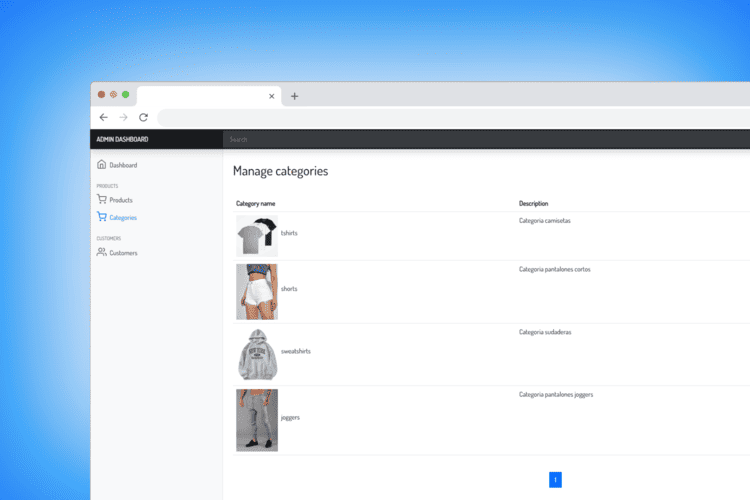
Task: Click the shorts category thumbnail
Action: [x=257, y=292]
